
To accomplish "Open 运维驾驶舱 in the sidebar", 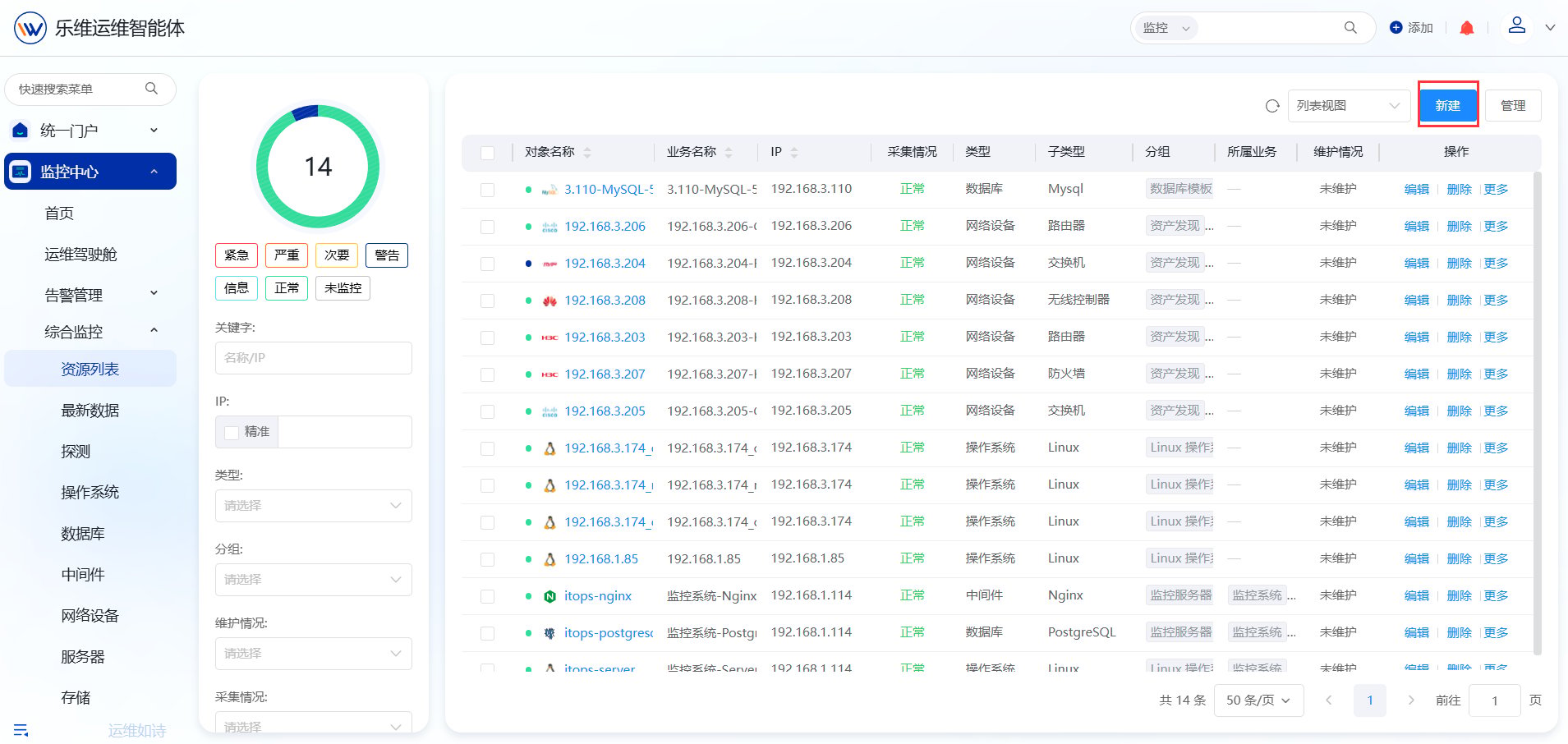I will coord(80,255).
